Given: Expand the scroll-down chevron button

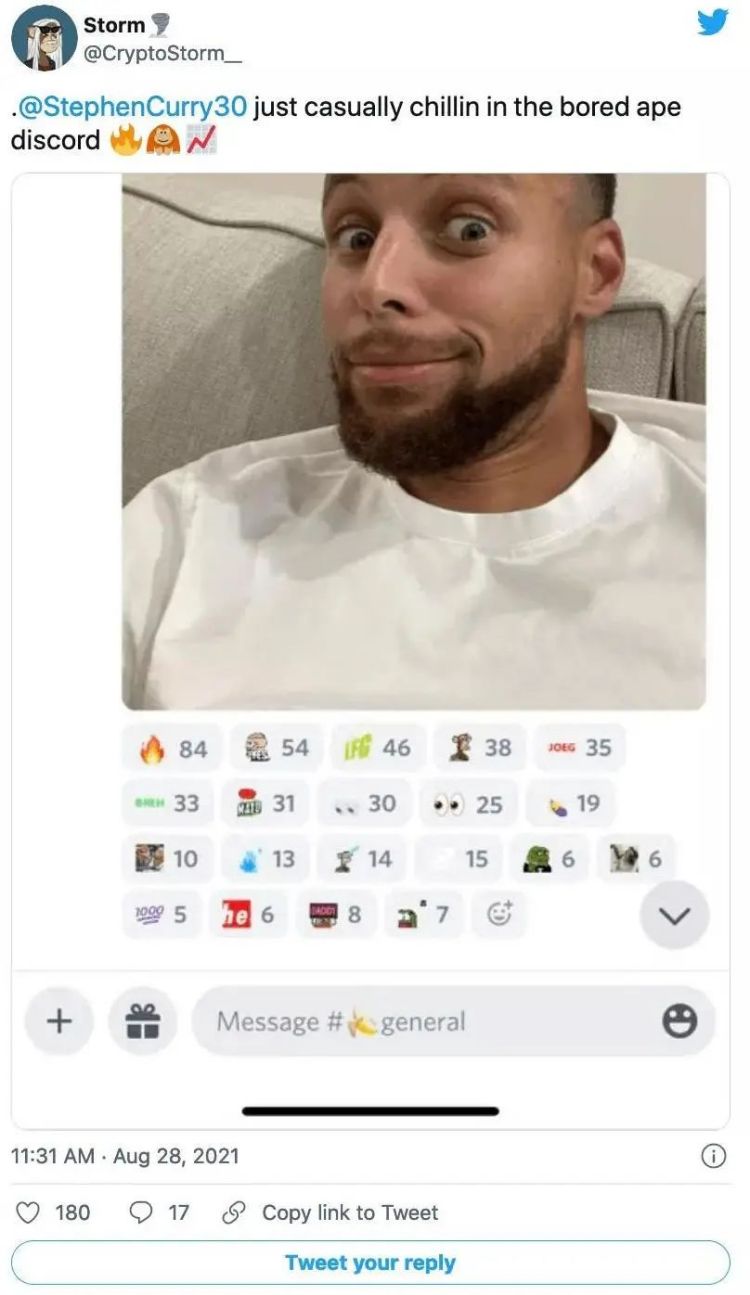Looking at the screenshot, I should coord(676,915).
